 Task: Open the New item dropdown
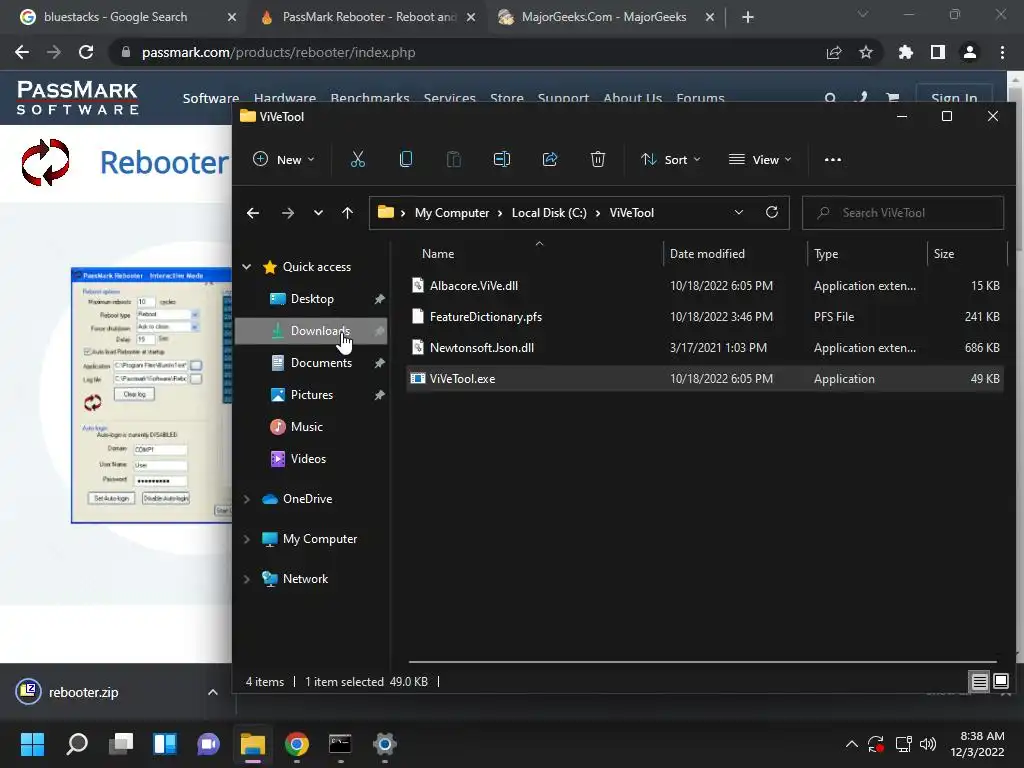coord(284,160)
